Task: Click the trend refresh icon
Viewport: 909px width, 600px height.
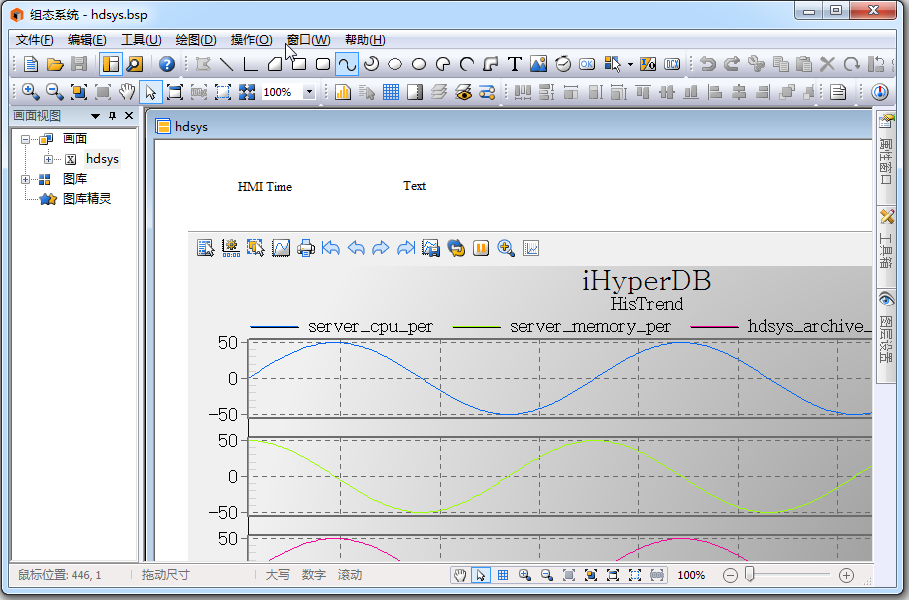Action: pyautogui.click(x=456, y=248)
